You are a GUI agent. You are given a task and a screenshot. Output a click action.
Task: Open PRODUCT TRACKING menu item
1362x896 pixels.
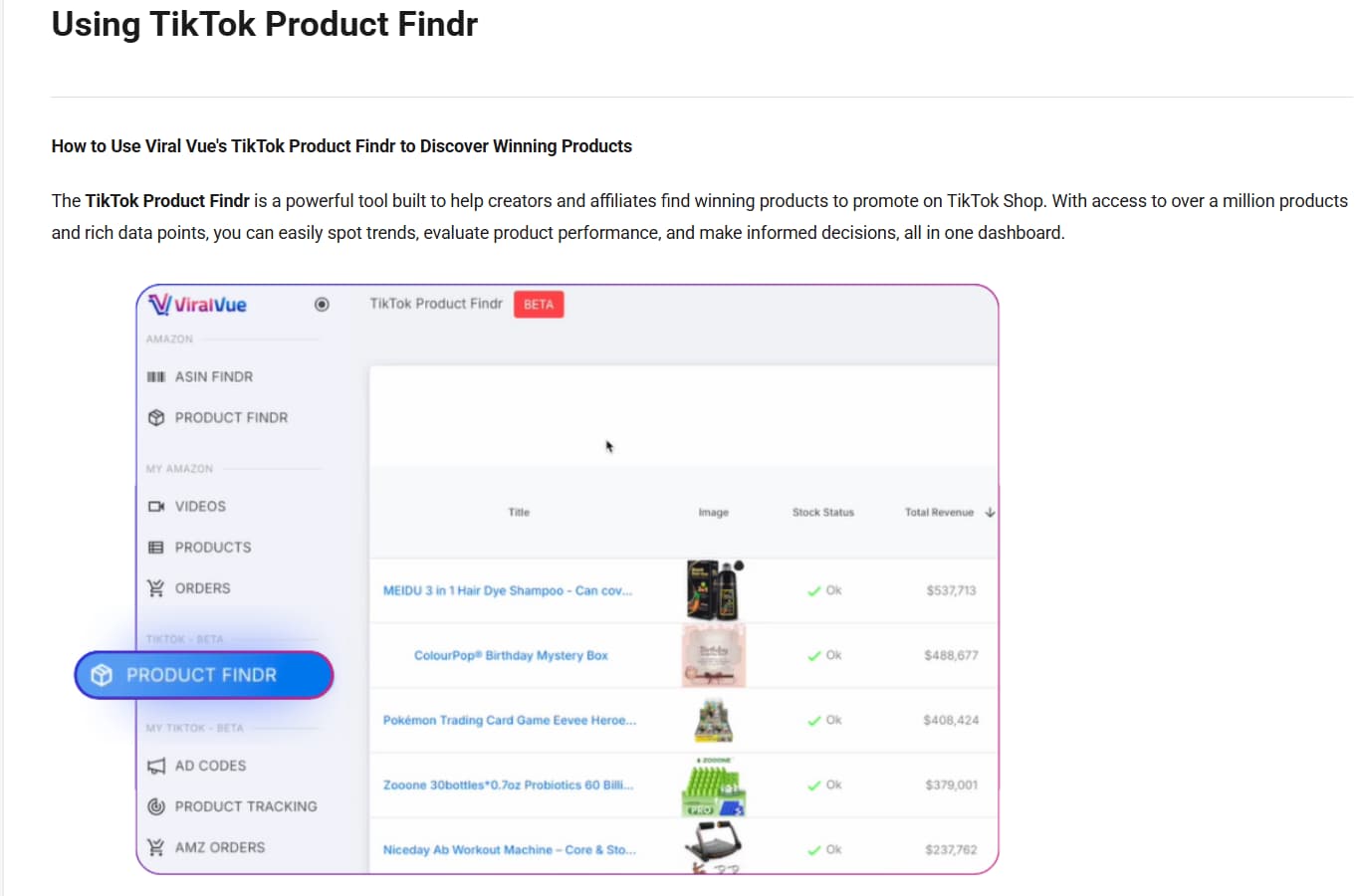point(246,806)
